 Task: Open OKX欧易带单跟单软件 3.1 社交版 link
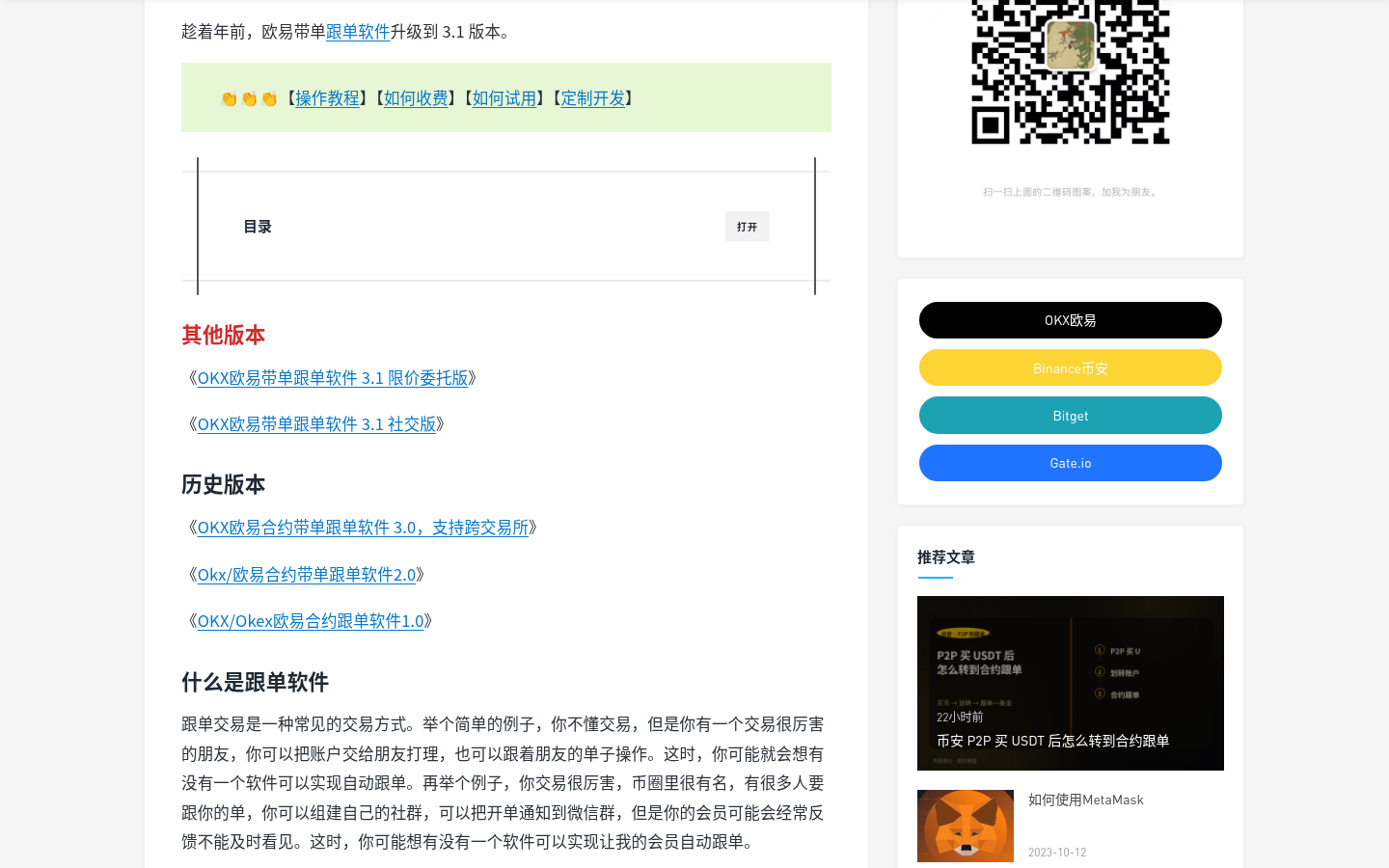[x=316, y=424]
